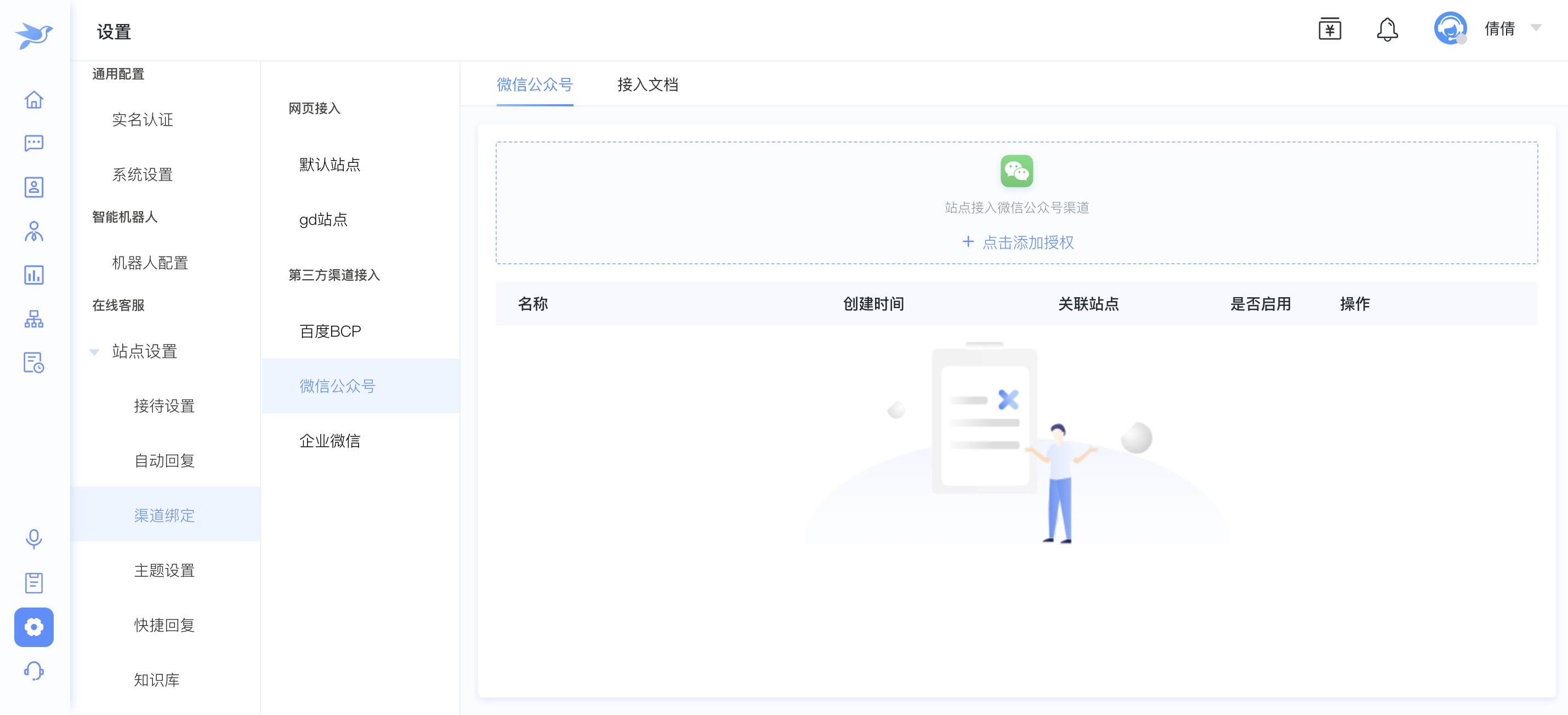Click the contacts card sidebar icon

pyautogui.click(x=33, y=187)
